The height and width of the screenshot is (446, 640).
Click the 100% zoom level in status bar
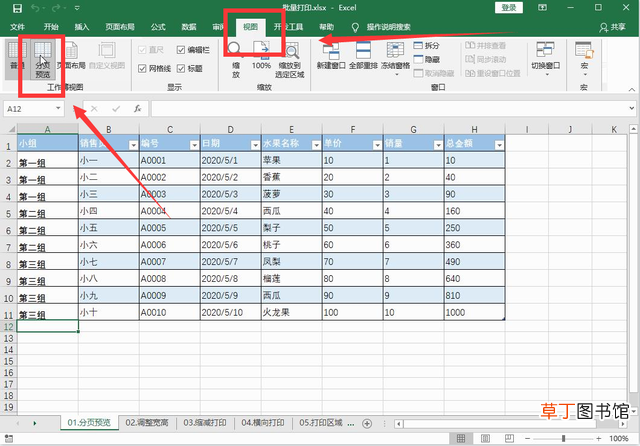point(618,439)
